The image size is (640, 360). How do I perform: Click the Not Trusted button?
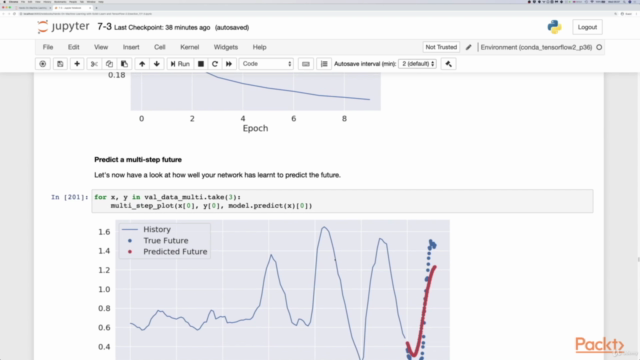[x=441, y=47]
